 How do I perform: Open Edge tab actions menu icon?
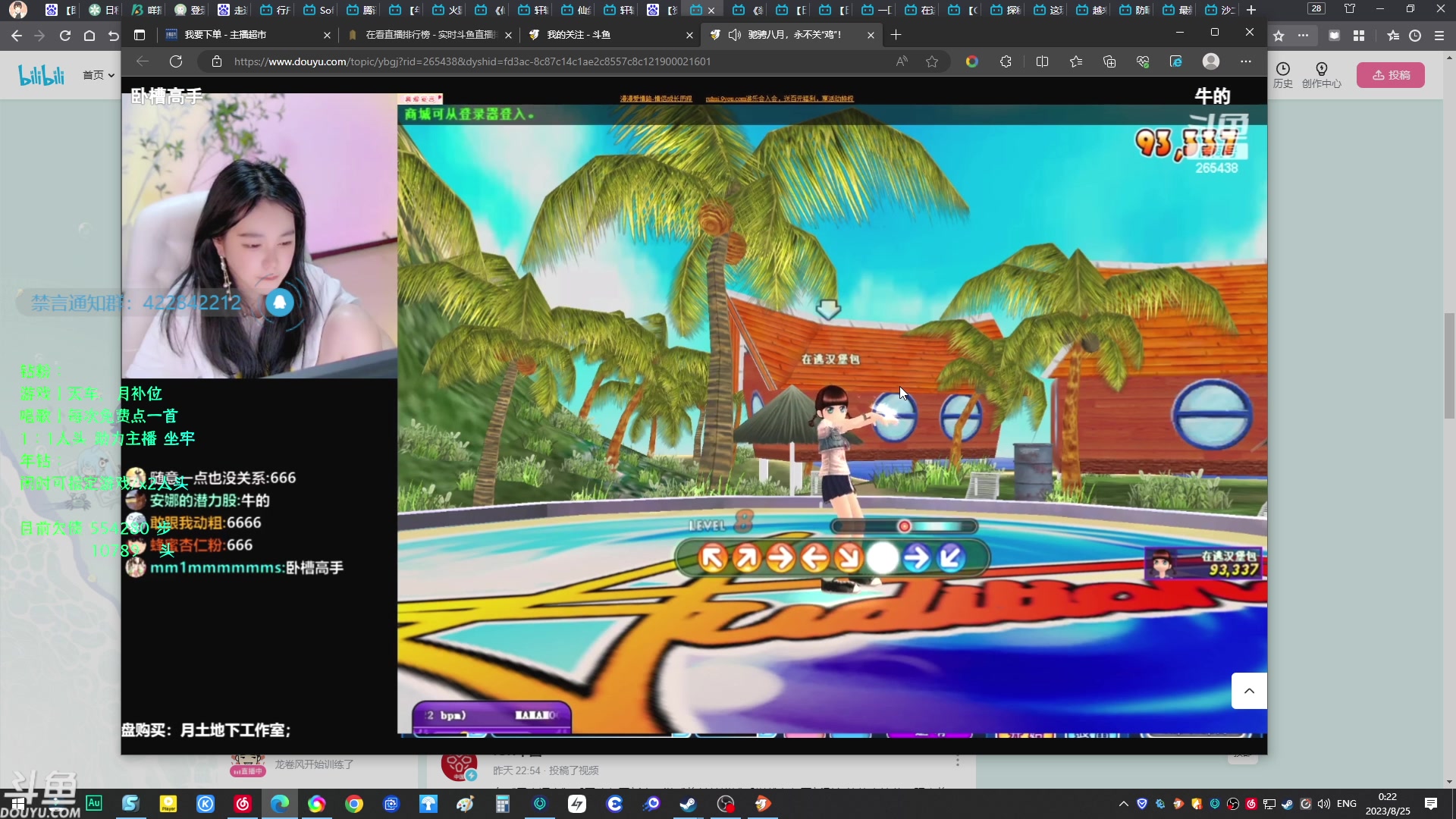click(x=140, y=35)
